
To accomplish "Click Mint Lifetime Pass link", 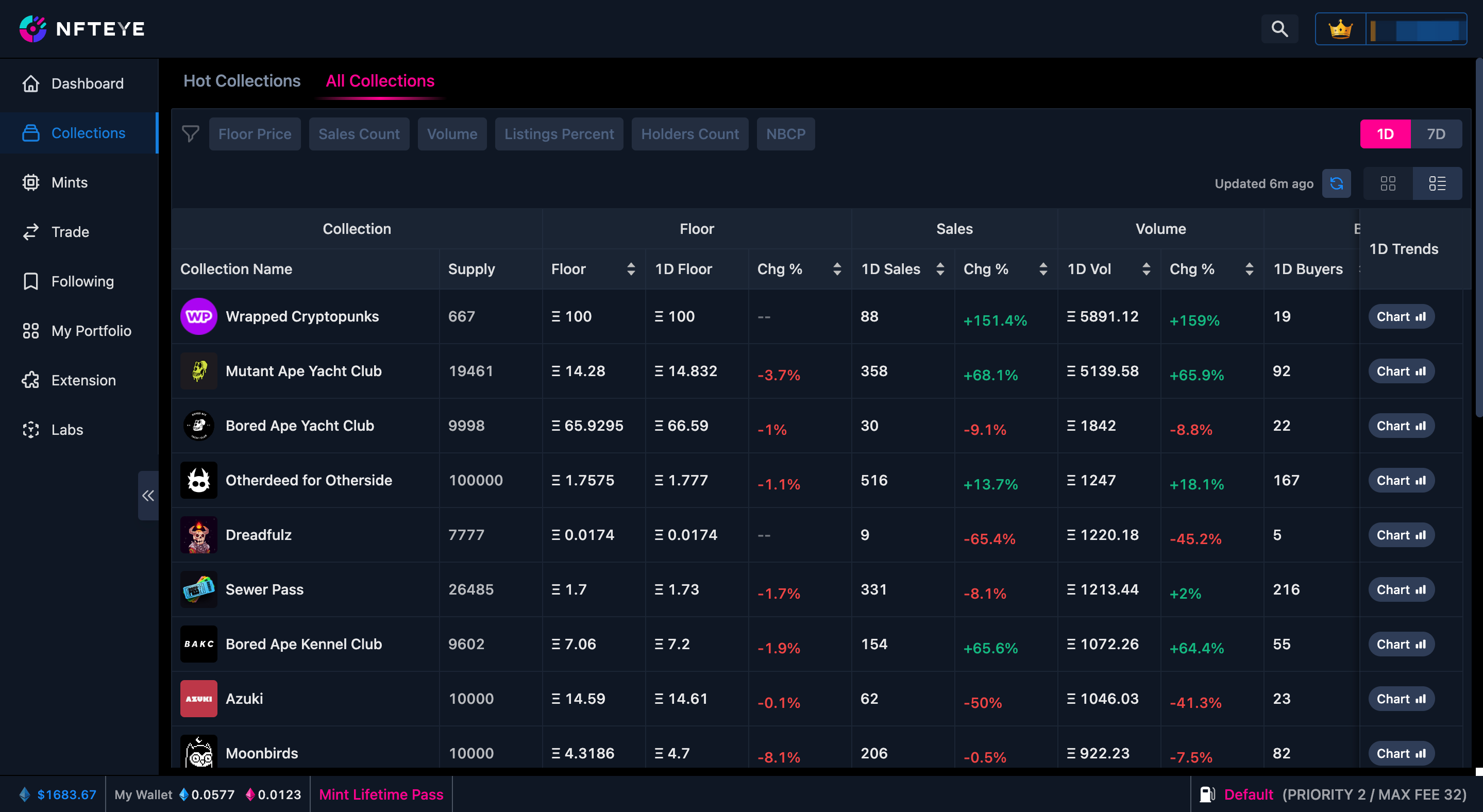I will point(381,794).
